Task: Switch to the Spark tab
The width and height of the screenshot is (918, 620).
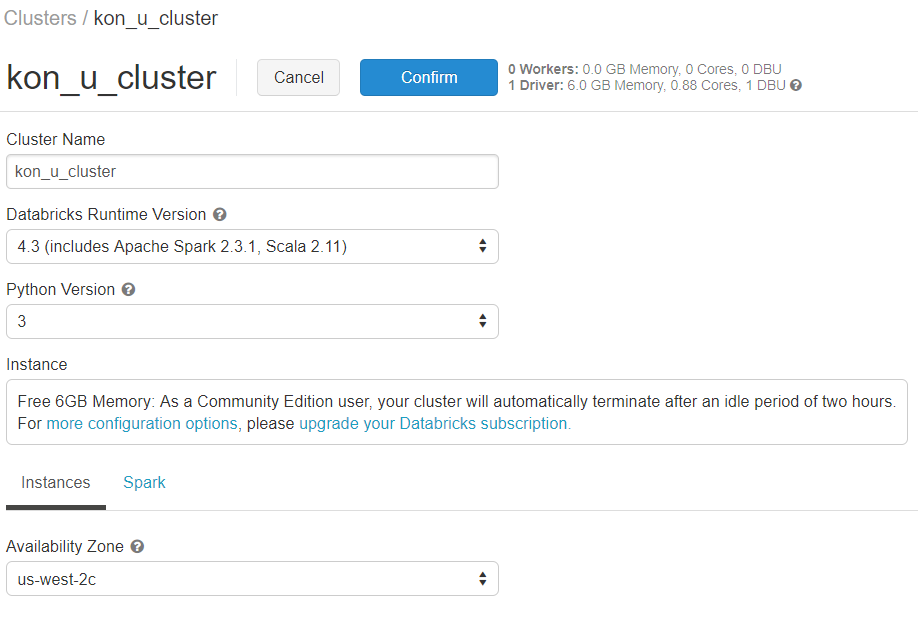Action: 144,482
